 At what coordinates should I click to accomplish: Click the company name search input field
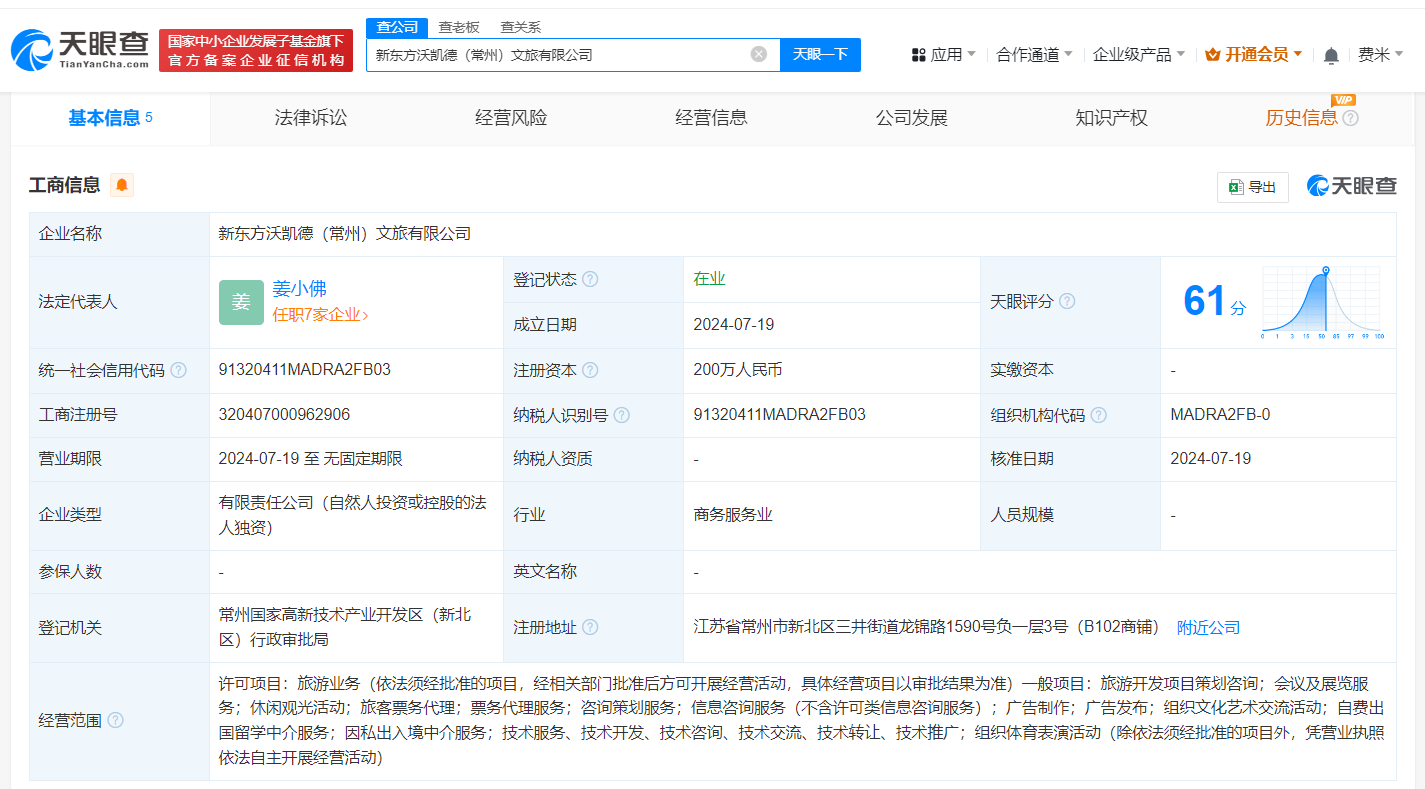(x=560, y=55)
